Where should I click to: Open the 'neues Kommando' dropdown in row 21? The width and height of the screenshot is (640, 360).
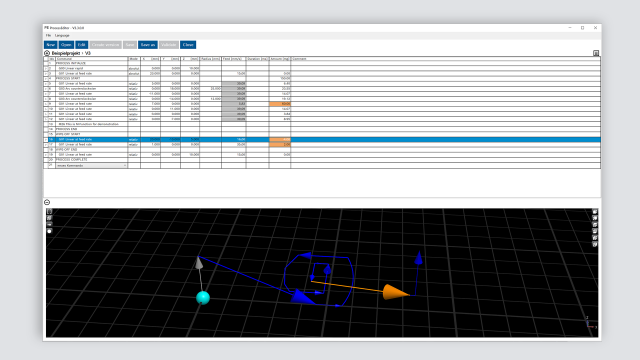tap(91, 166)
